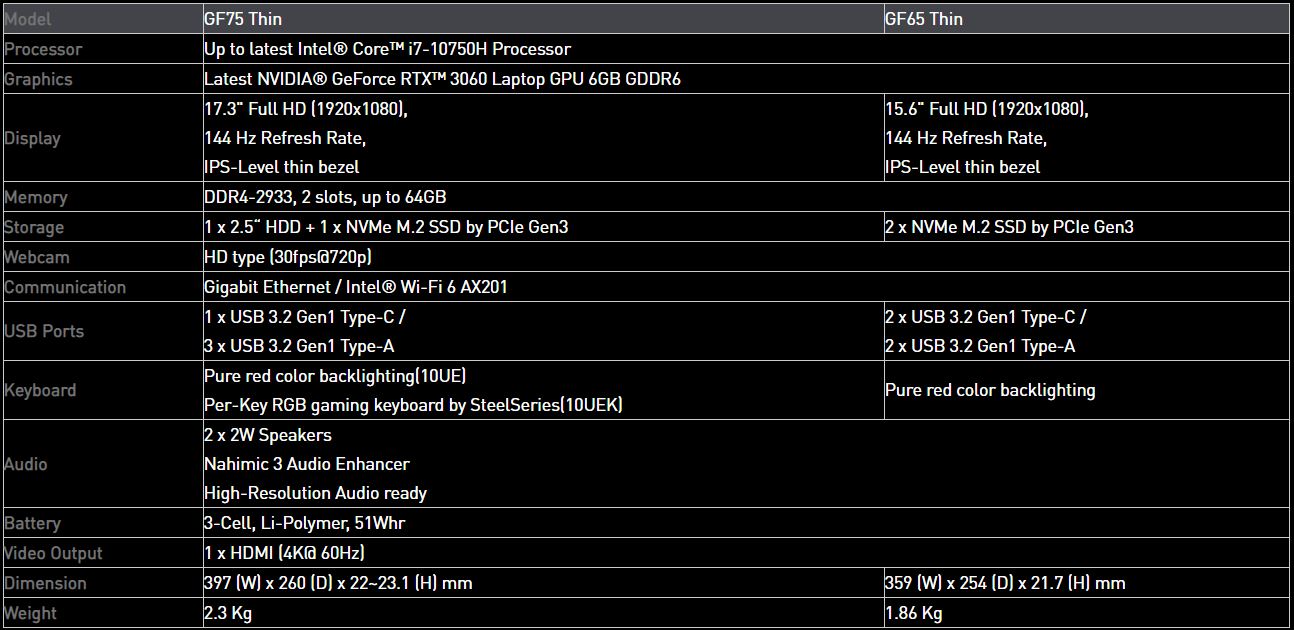Click the 'Video Output' row label
Image resolution: width=1294 pixels, height=630 pixels.
pos(53,553)
